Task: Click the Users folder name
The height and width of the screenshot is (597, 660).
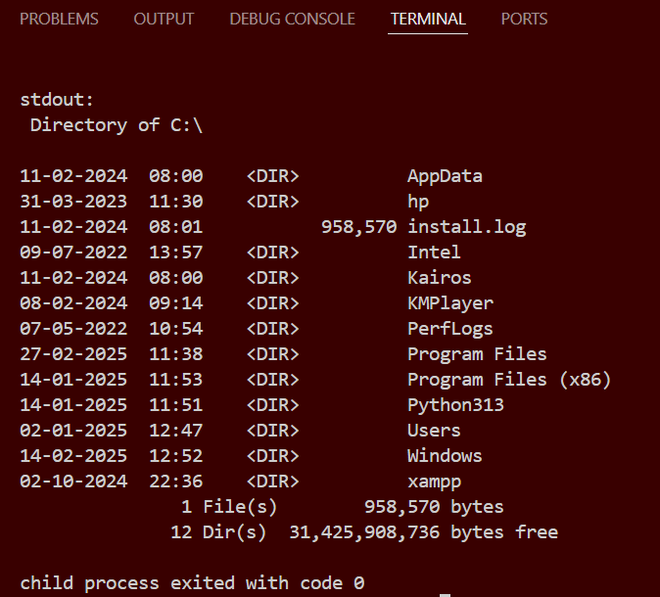Action: point(433,431)
